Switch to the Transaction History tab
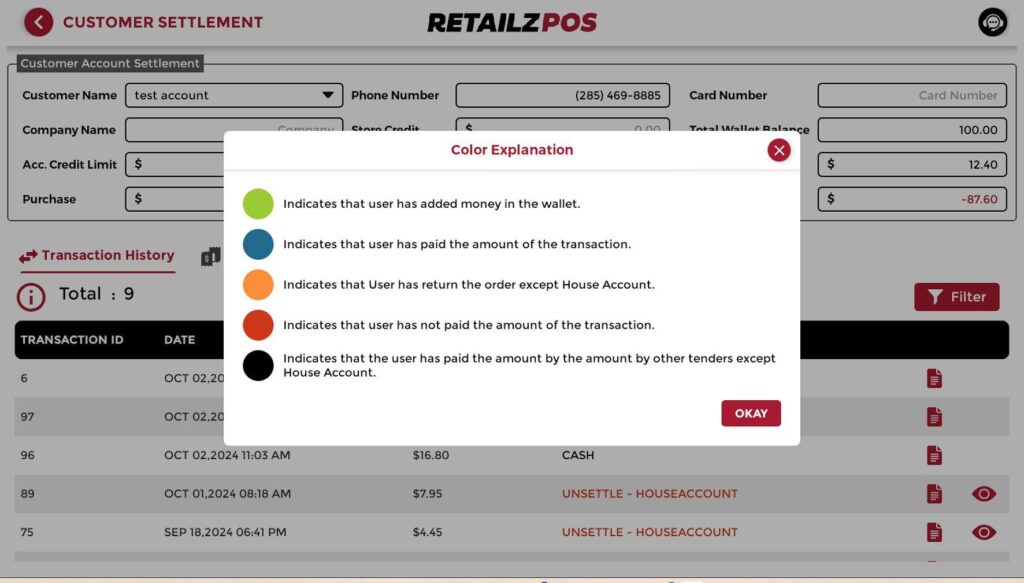Screen dimensions: 1024x583 click(97, 256)
